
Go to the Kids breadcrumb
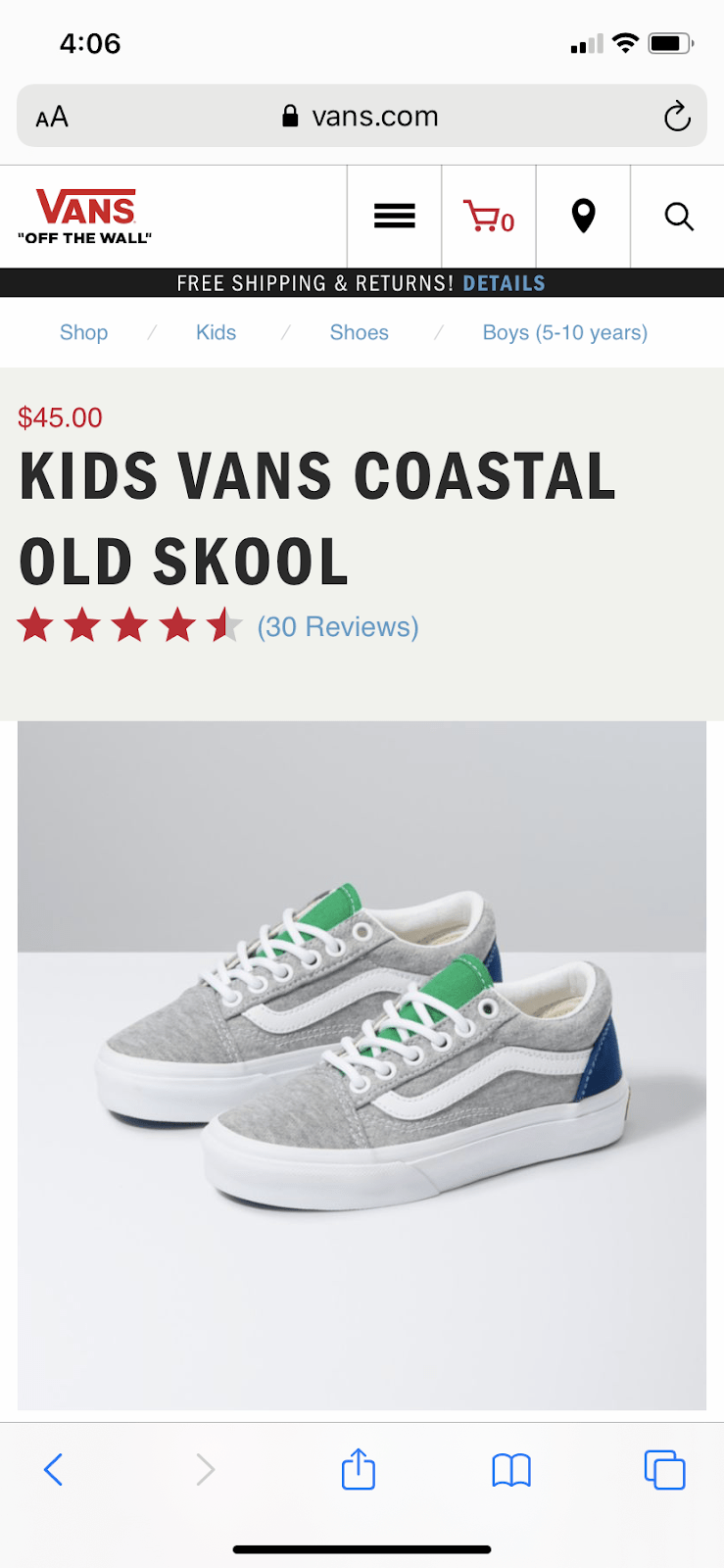pos(216,332)
